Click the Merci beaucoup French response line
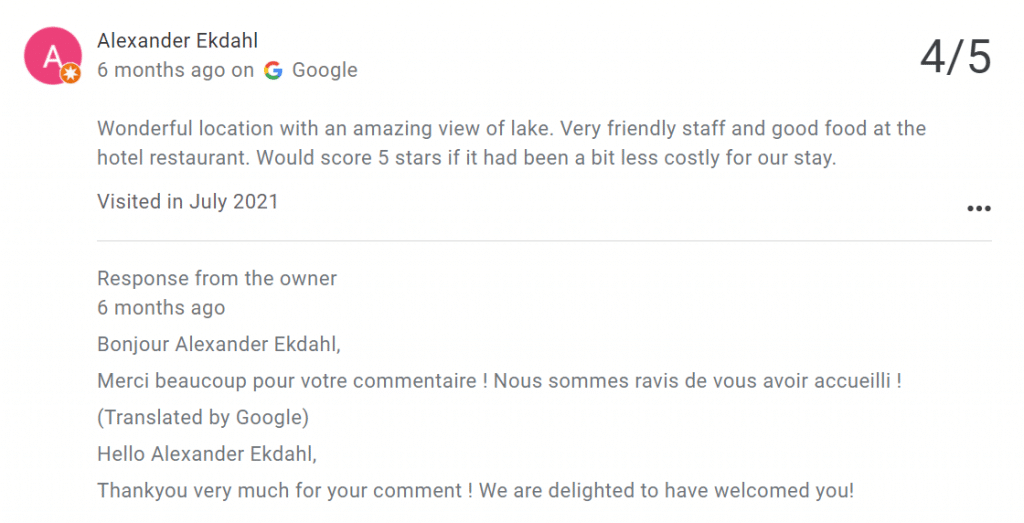This screenshot has width=1024, height=523. pyautogui.click(x=499, y=381)
